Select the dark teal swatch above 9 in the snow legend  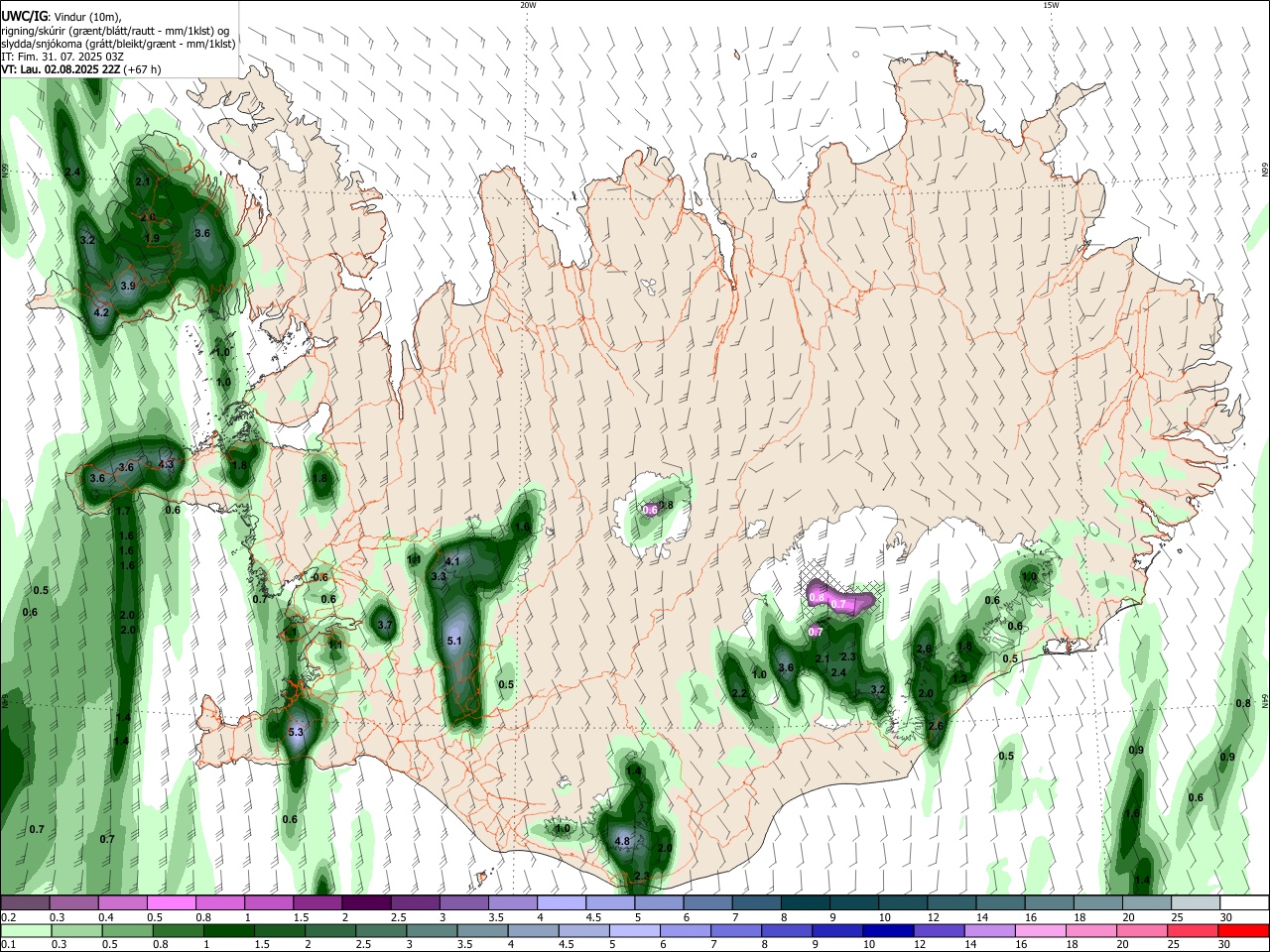[854, 903]
